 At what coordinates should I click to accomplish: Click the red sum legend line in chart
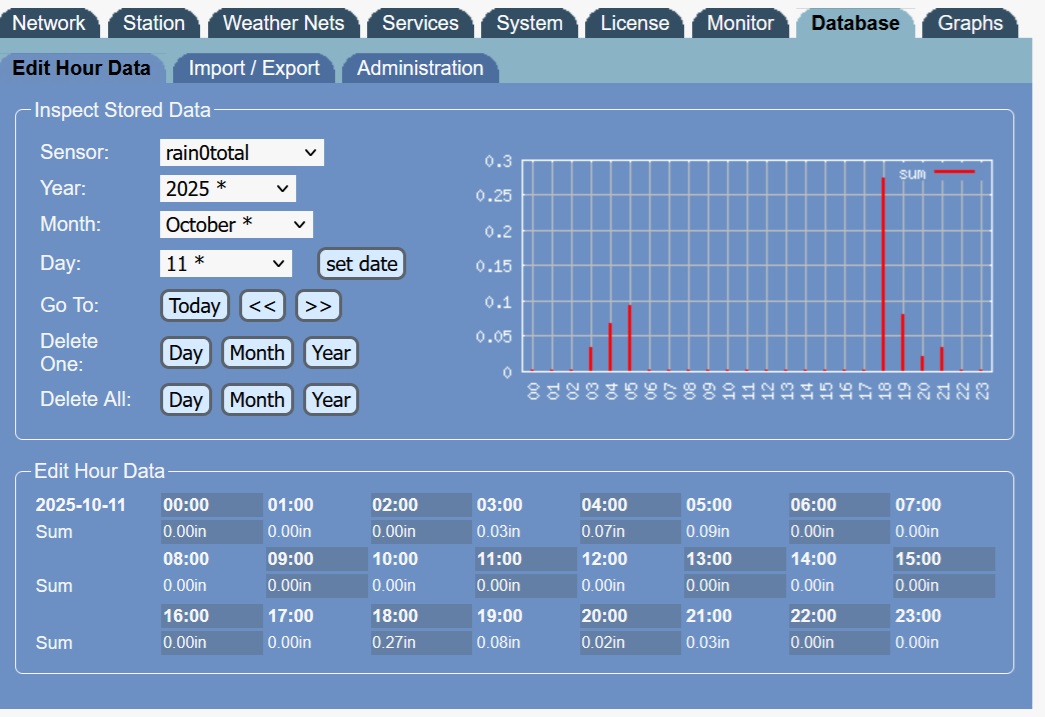(953, 172)
